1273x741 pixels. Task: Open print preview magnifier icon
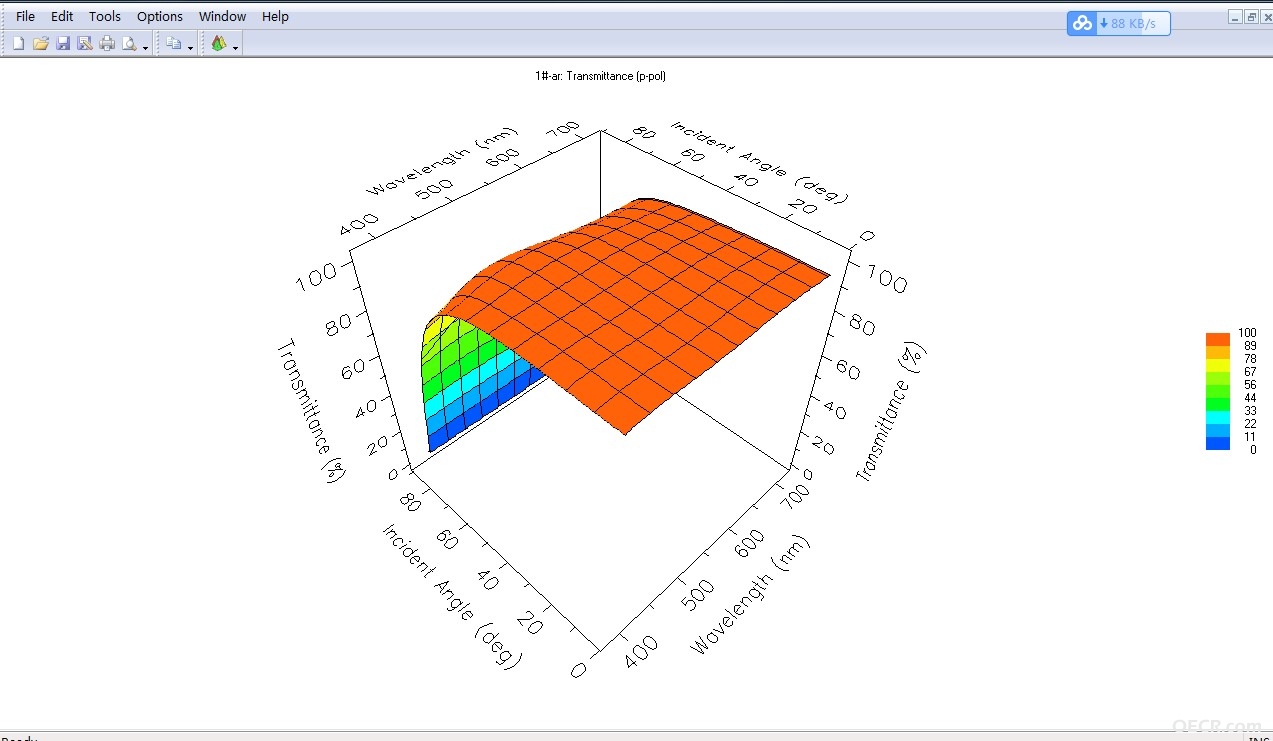[129, 44]
